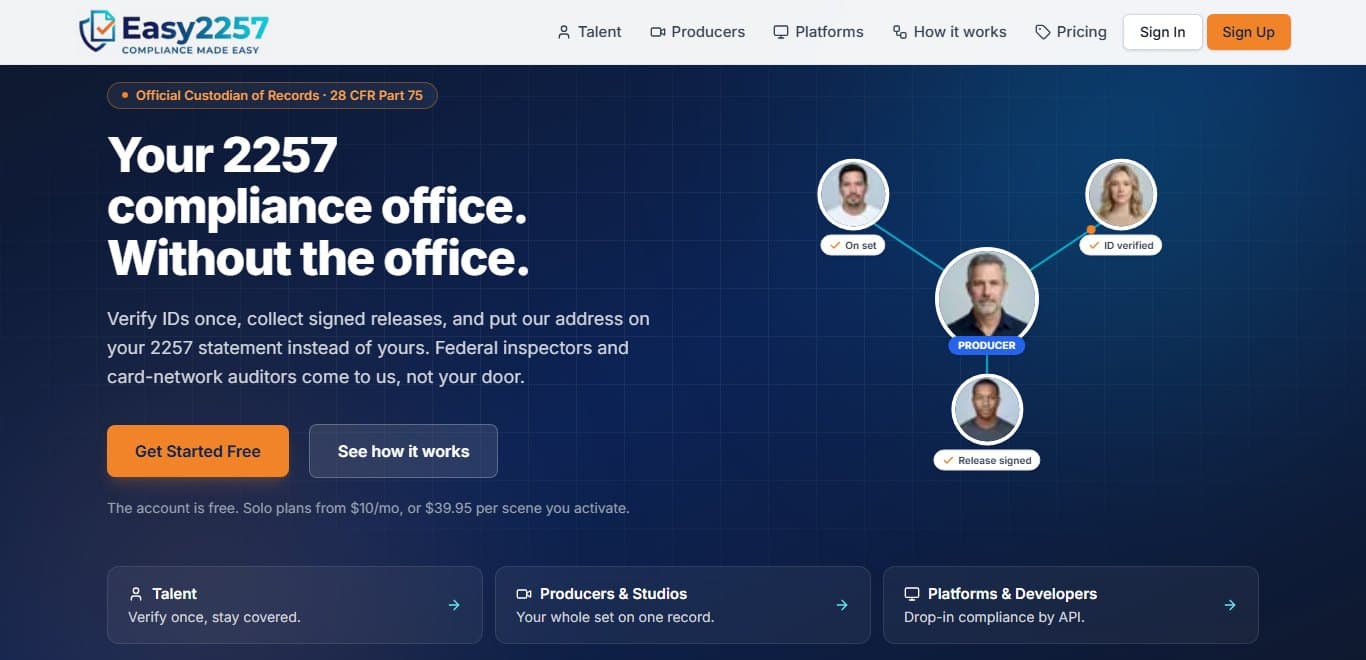Click the Official Custodian of Records badge
This screenshot has width=1366, height=660.
(x=272, y=95)
